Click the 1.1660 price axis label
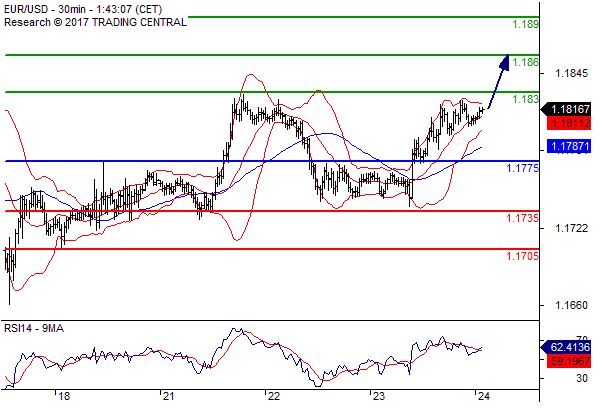 571,305
